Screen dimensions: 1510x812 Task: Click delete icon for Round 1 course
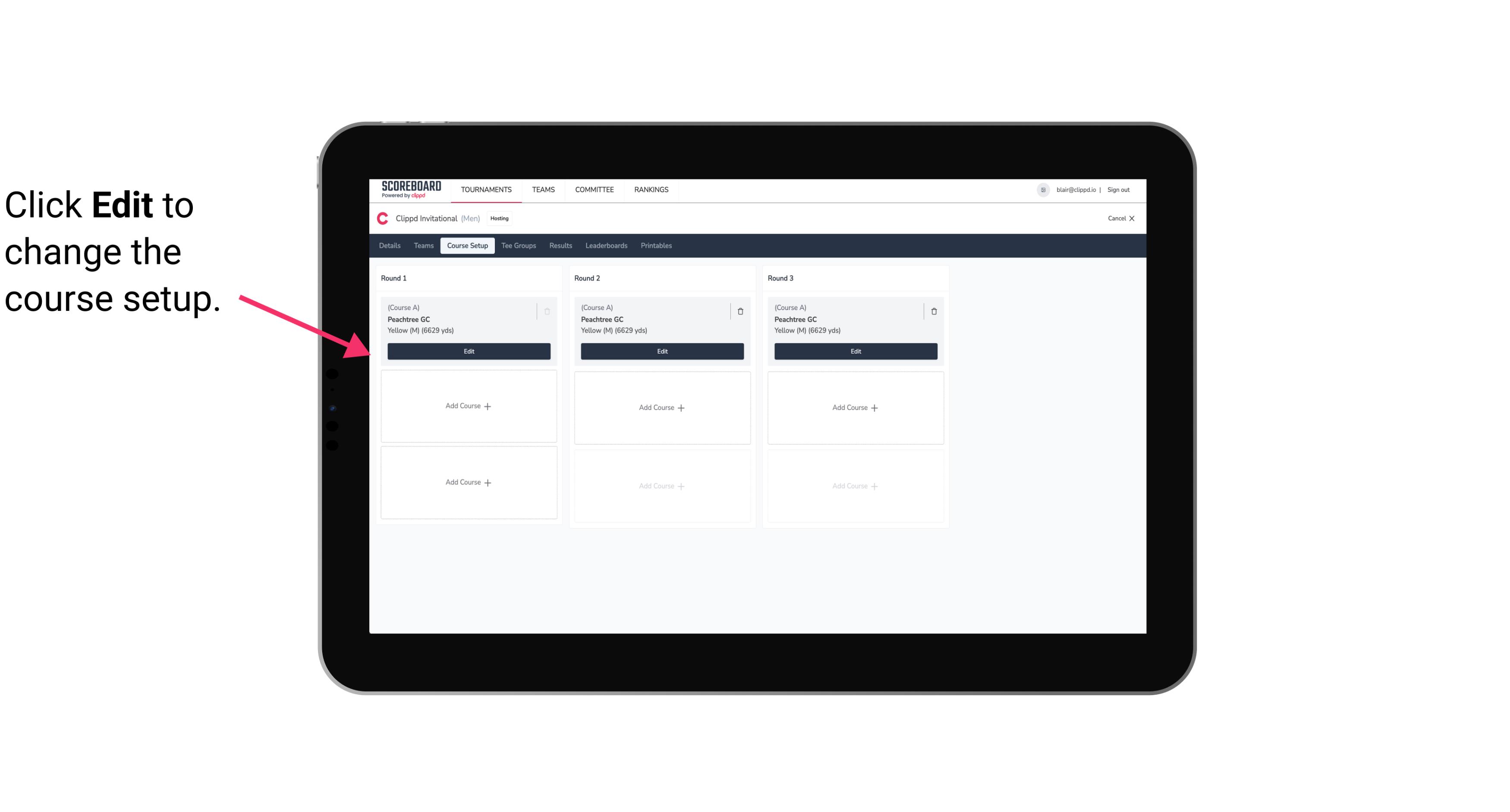(548, 311)
